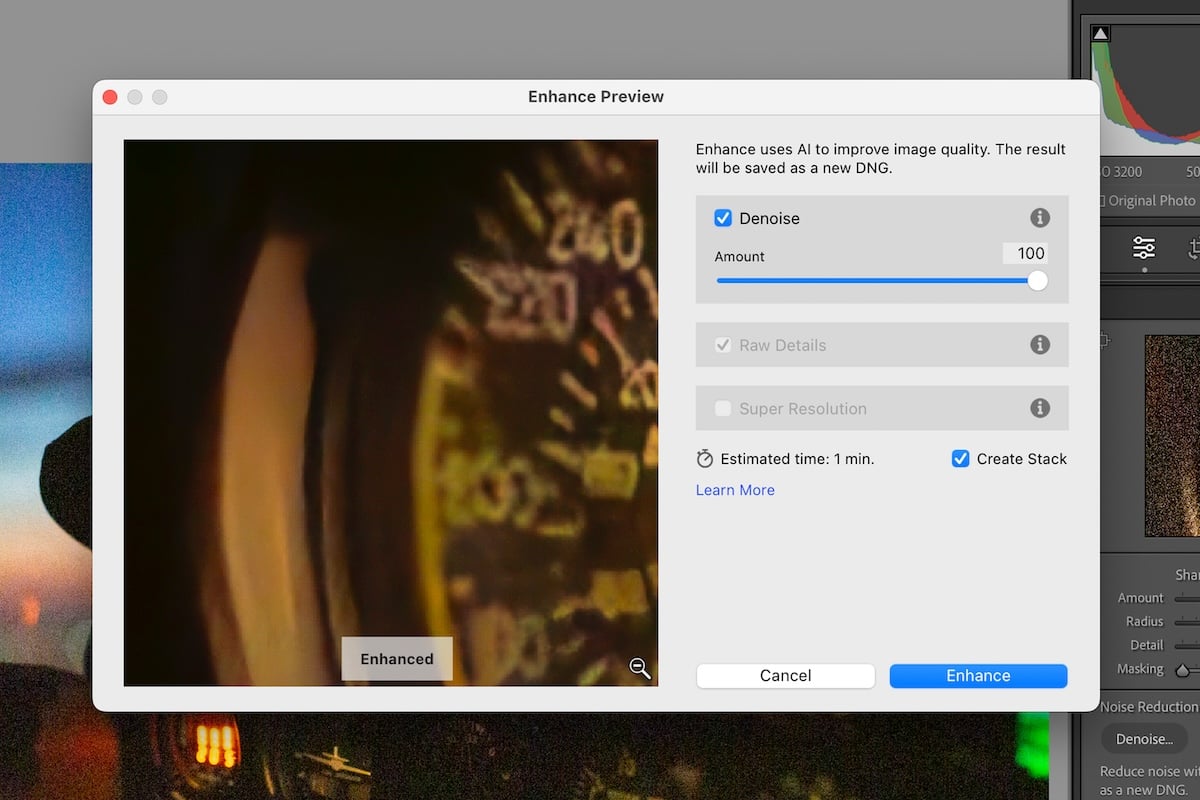
Task: Click the Denoise Amount slider handle
Action: coord(1036,280)
